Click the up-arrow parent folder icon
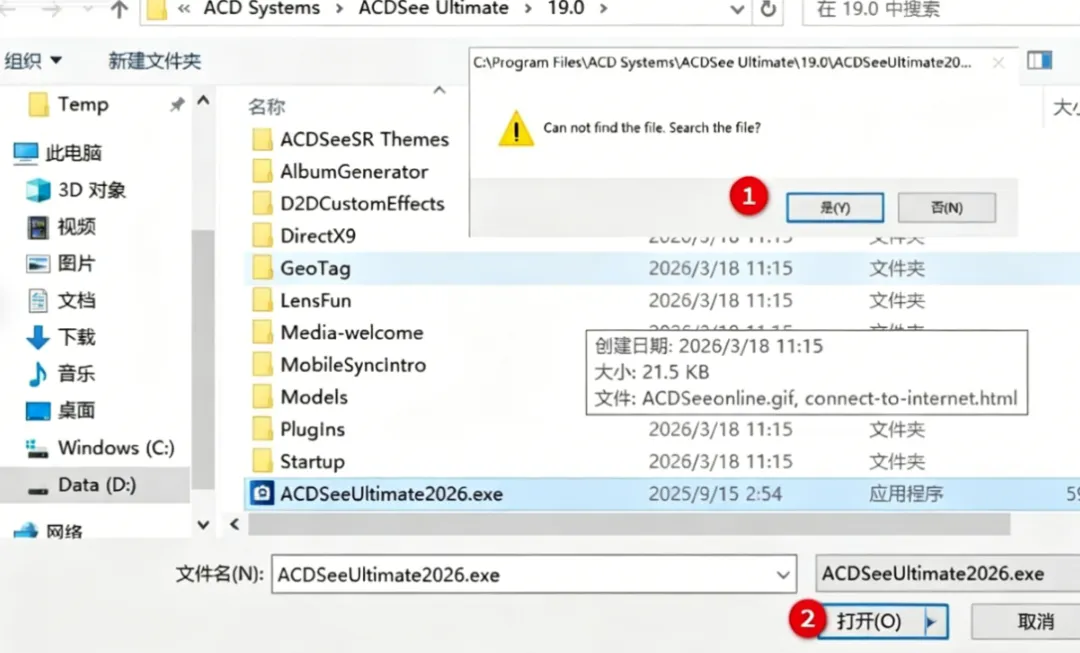 pos(118,9)
